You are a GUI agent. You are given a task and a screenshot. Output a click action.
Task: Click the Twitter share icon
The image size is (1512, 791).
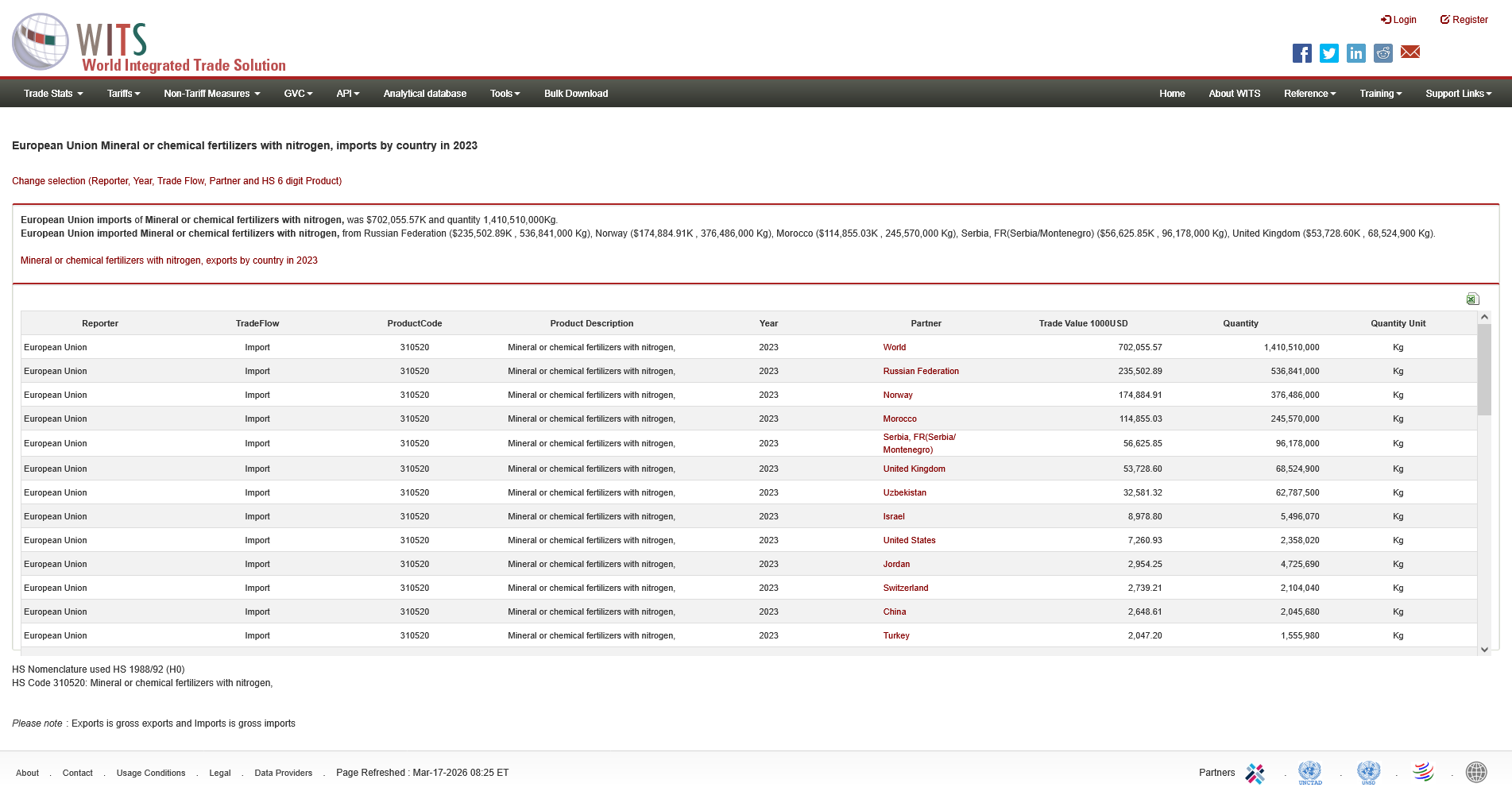point(1328,53)
